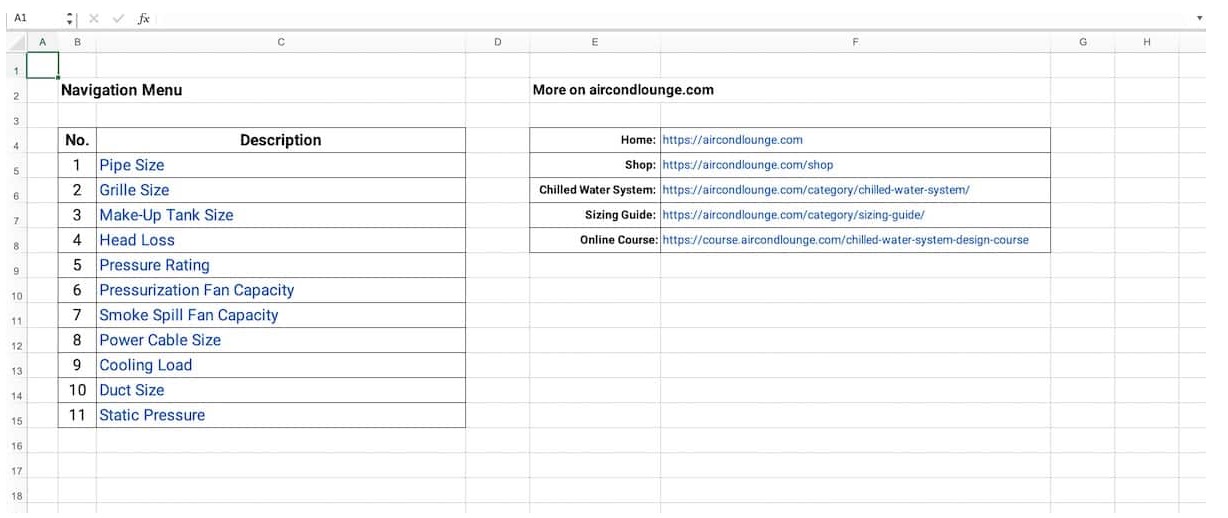Image resolution: width=1228 pixels, height=518 pixels.
Task: Open the chilled-water-system-design-course URL
Action: 845,240
